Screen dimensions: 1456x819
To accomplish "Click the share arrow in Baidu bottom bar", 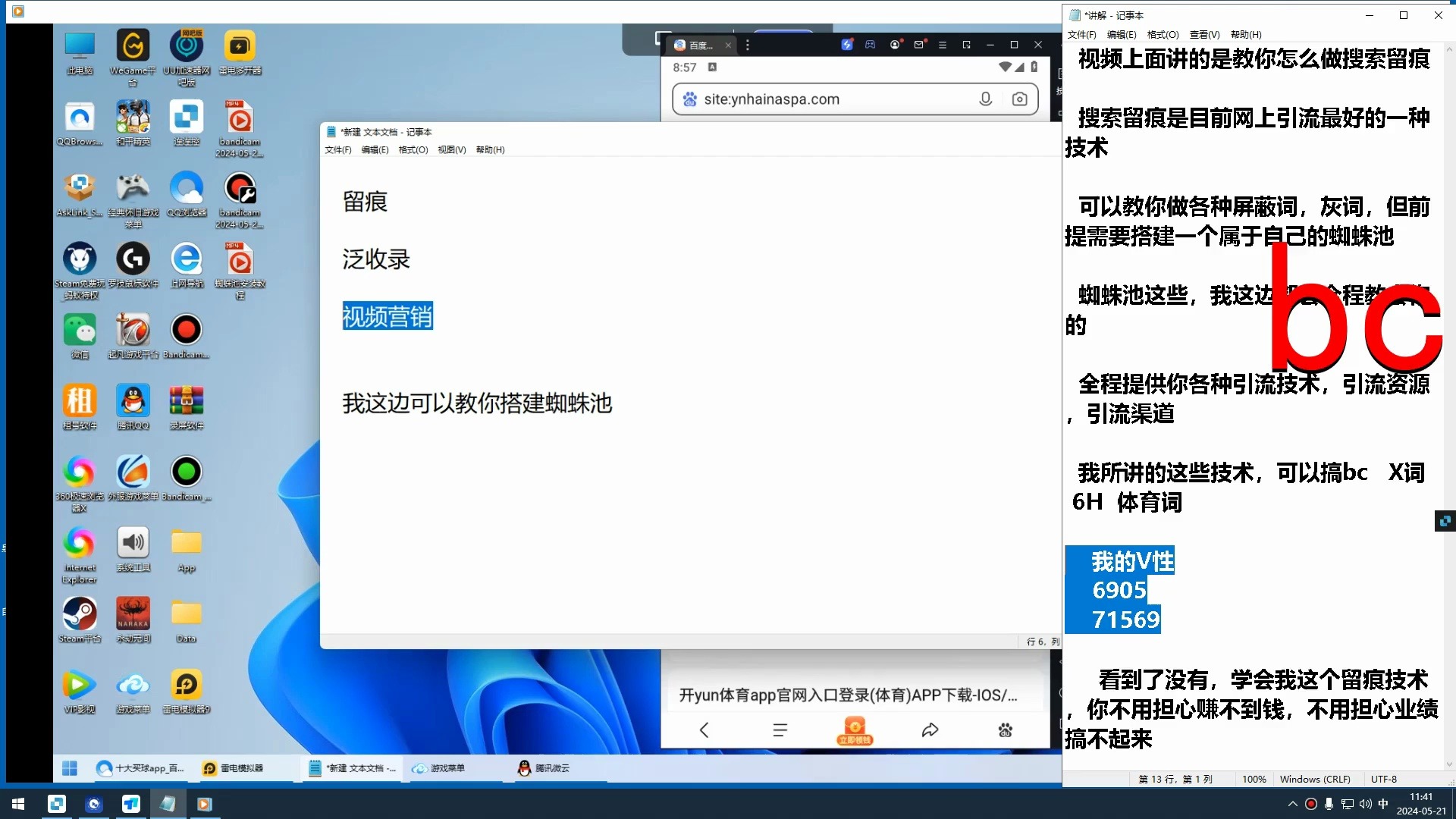I will click(930, 730).
